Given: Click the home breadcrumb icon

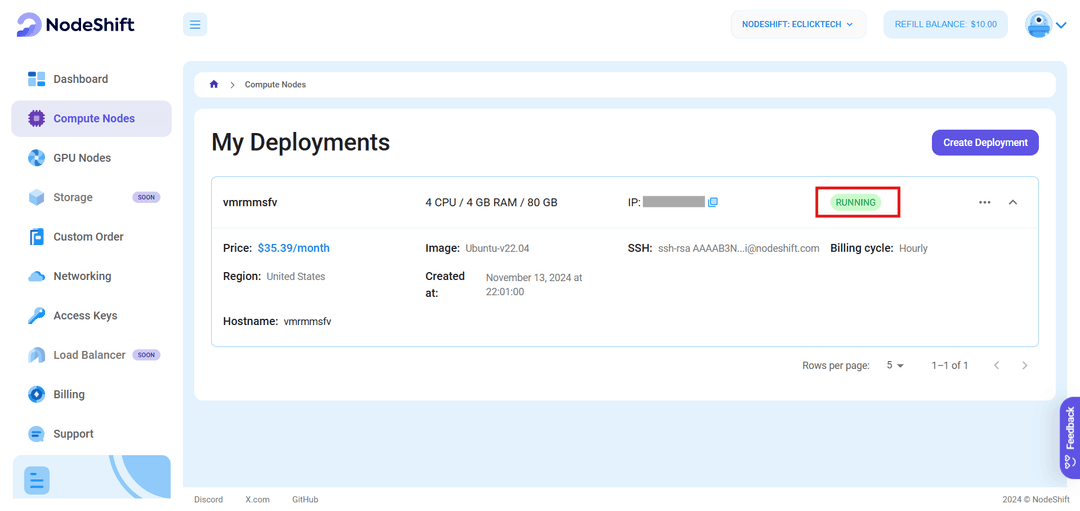Looking at the screenshot, I should tap(214, 85).
